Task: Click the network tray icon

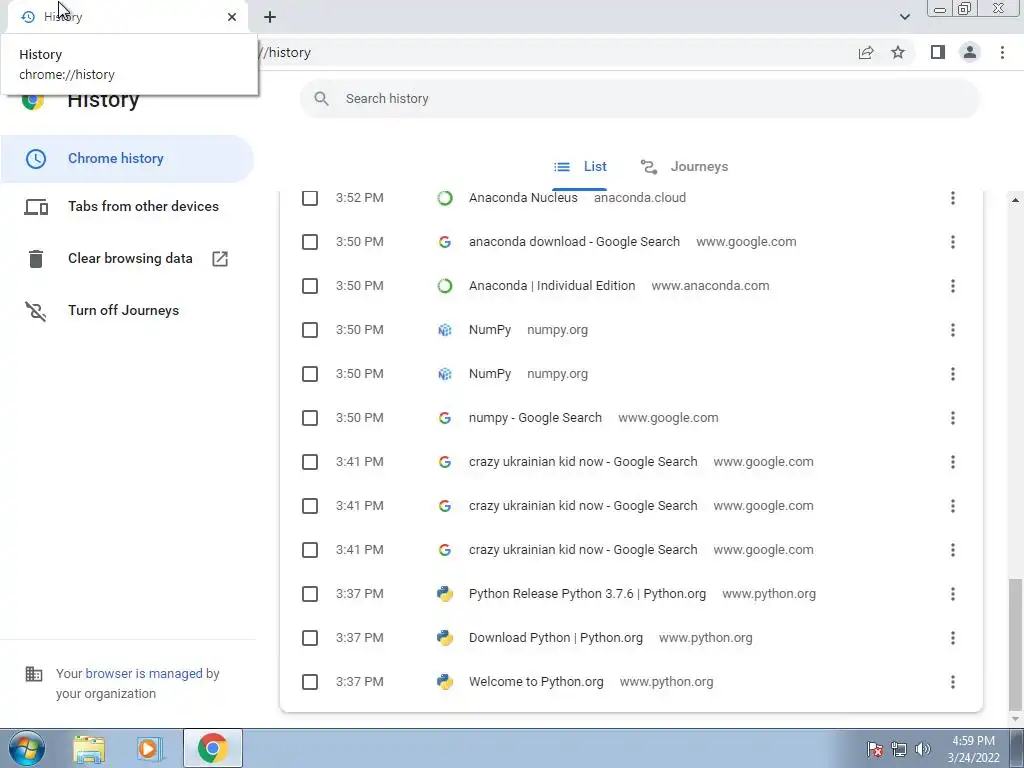Action: click(x=899, y=749)
